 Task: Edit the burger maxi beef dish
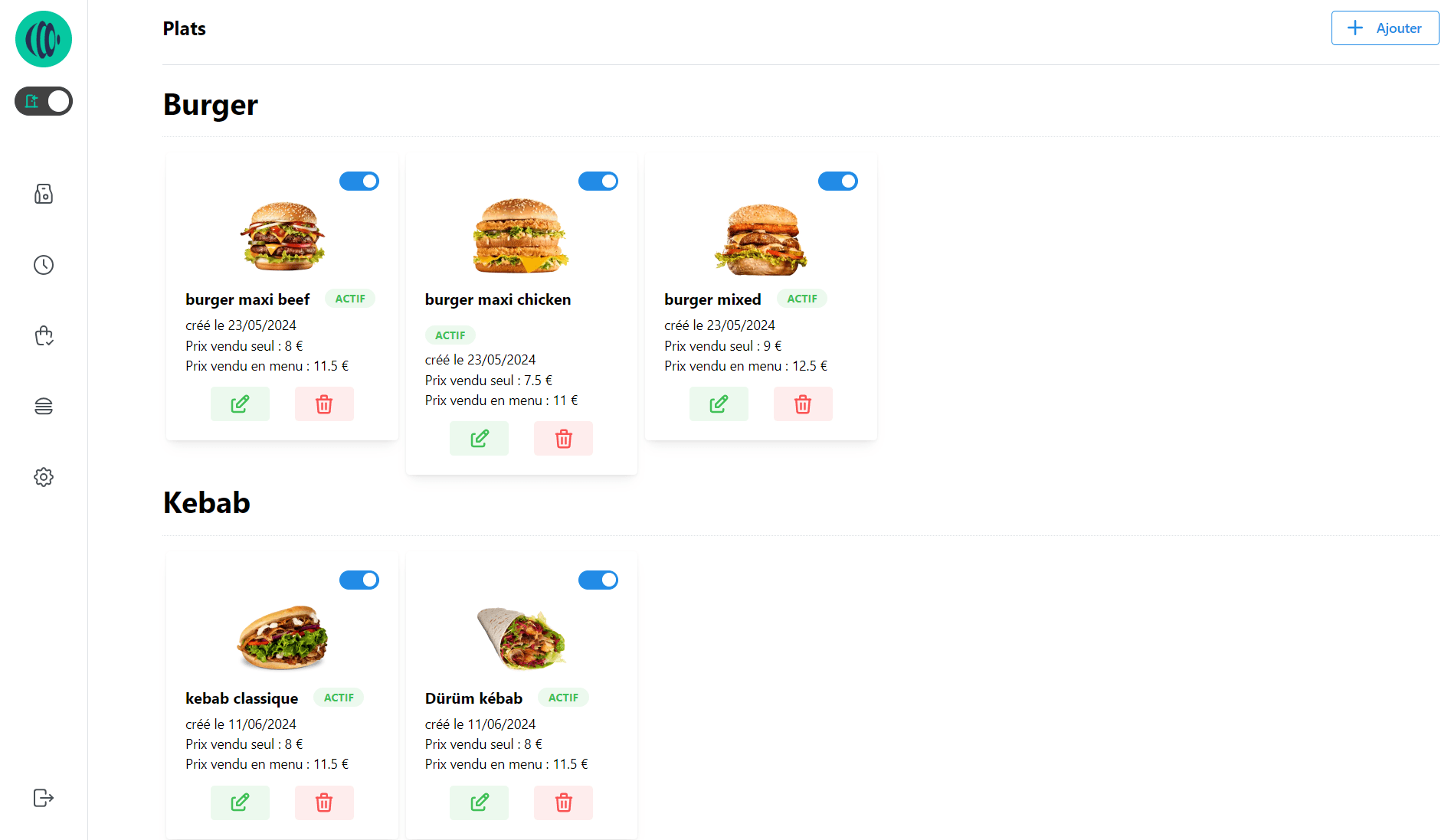click(x=240, y=404)
